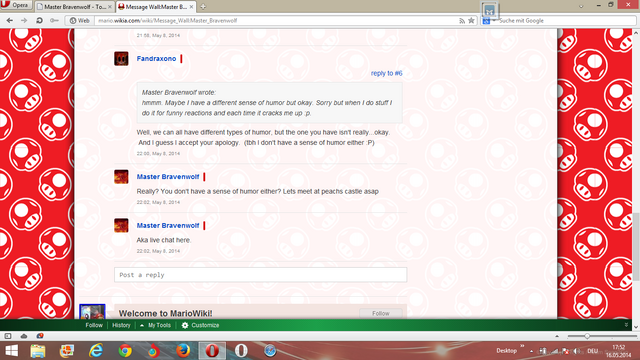Click avatar beside the peachs castle message
Screen dimensions: 640x360
121,177
